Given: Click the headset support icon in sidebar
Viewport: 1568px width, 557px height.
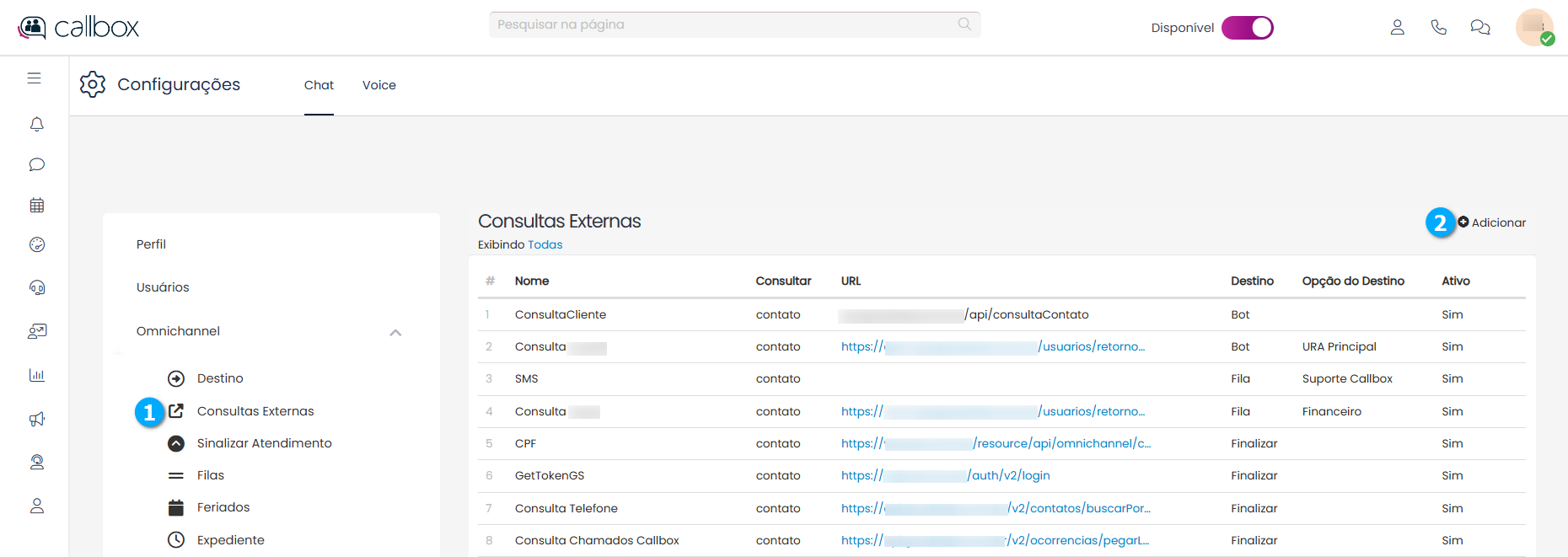Looking at the screenshot, I should point(36,287).
